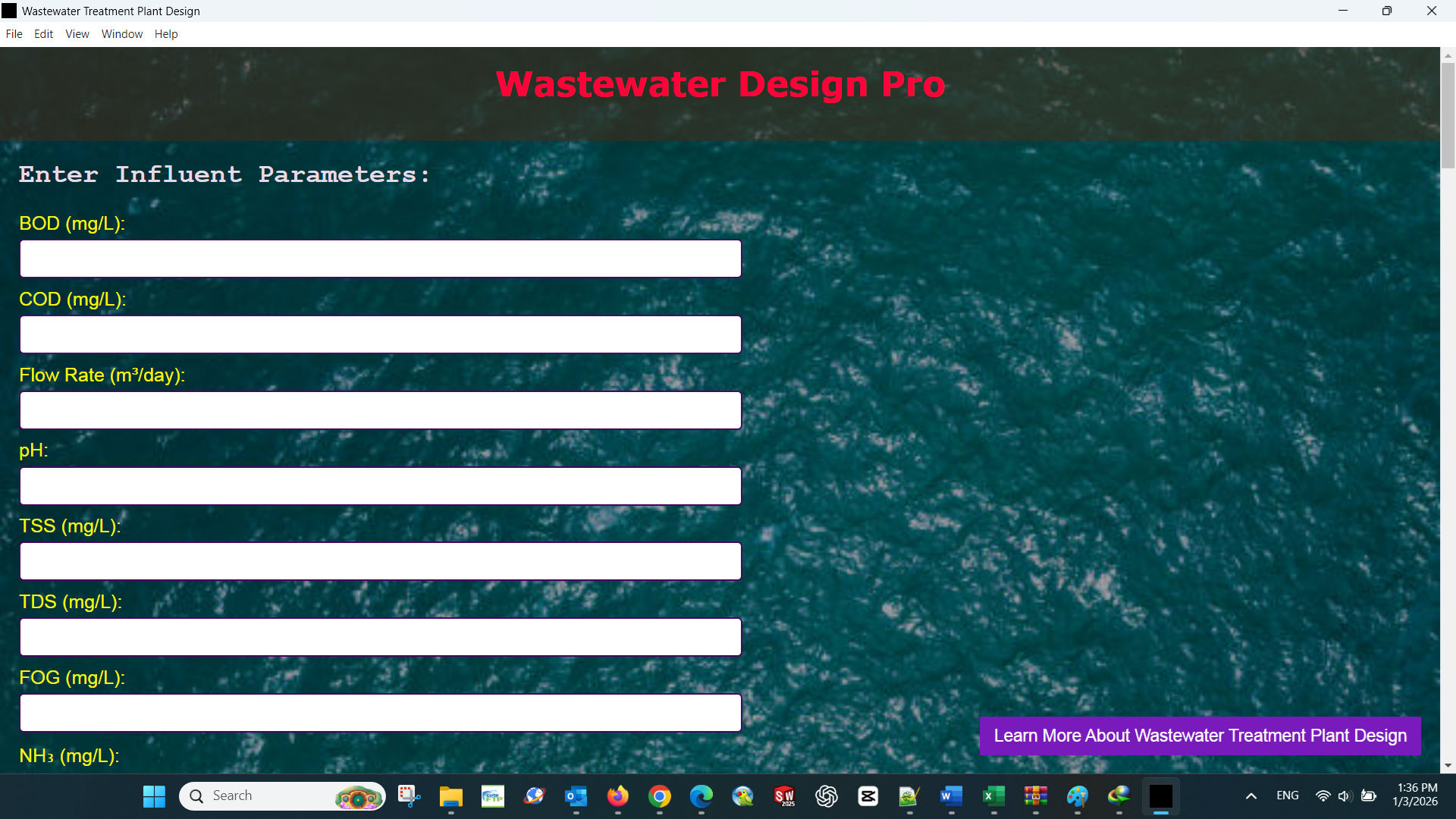Open Internet Download Manager from the taskbar

click(x=1119, y=796)
